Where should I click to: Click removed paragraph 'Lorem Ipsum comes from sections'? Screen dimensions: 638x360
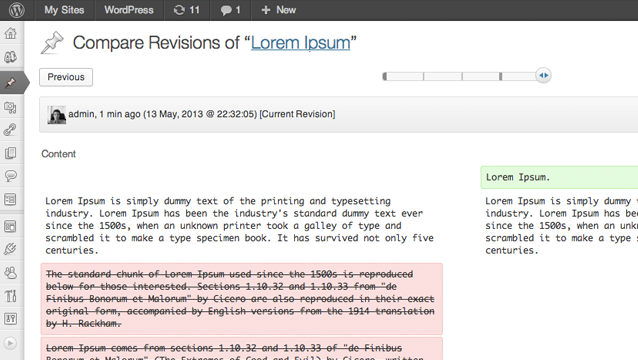point(242,349)
